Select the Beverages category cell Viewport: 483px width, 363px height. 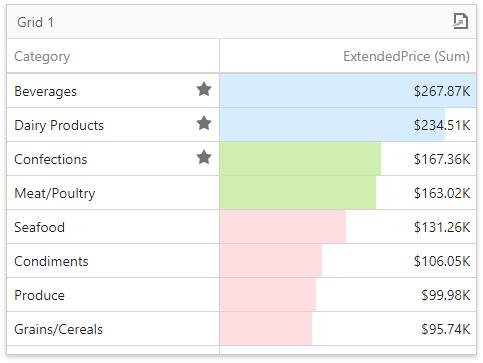(x=113, y=91)
